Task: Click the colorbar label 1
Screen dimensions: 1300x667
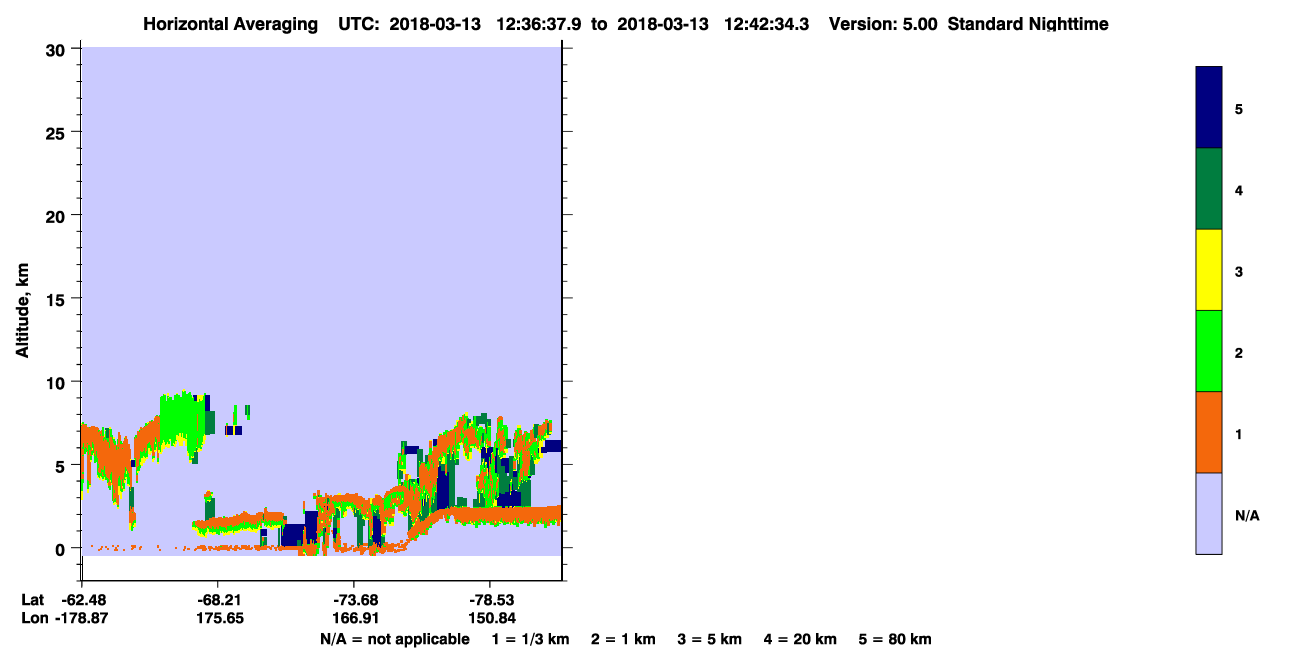Action: tap(1239, 434)
